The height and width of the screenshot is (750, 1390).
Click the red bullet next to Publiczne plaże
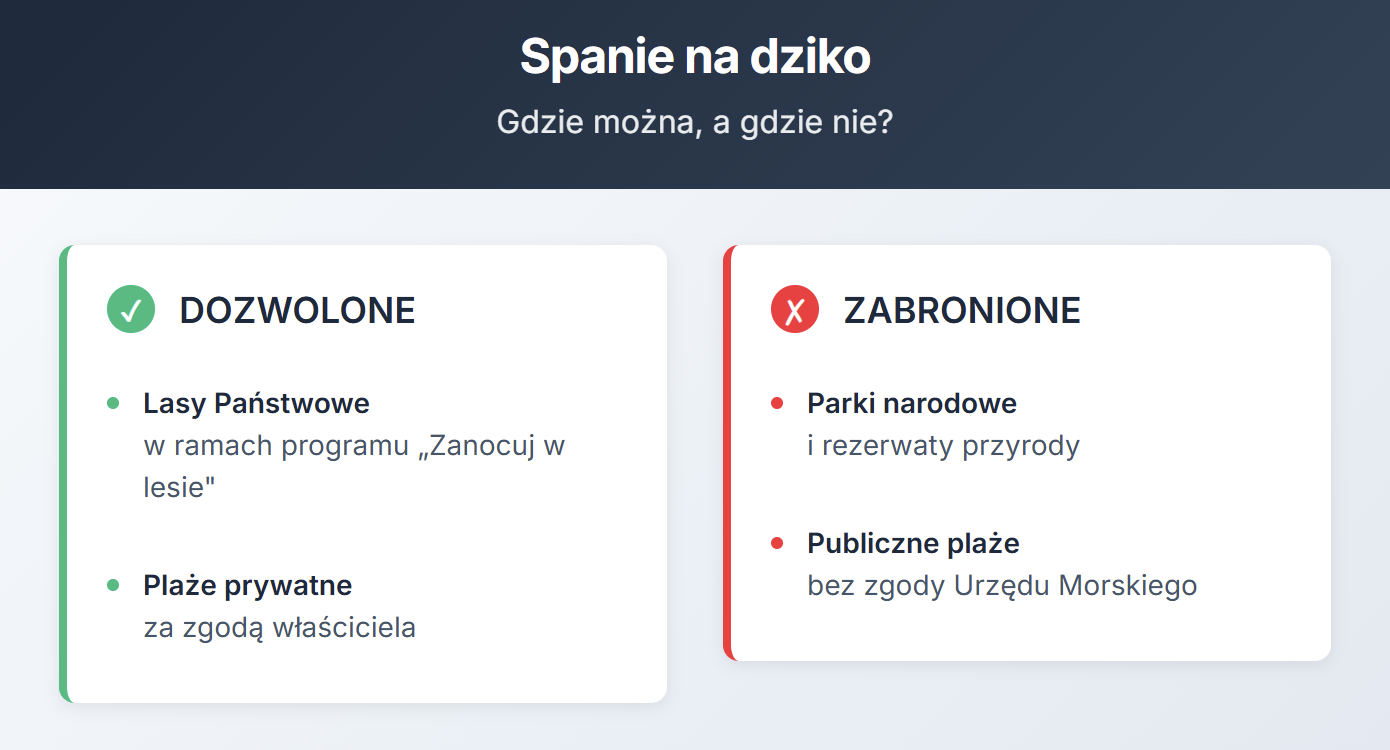(x=777, y=543)
